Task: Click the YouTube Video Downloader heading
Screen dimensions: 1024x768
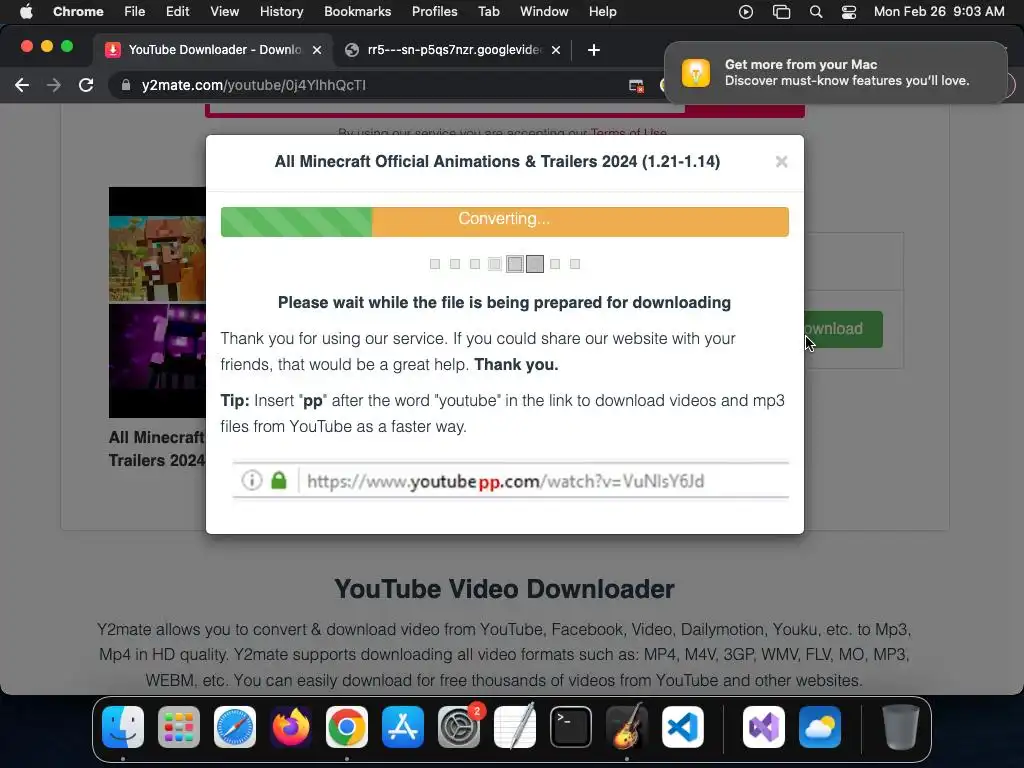Action: click(x=504, y=589)
